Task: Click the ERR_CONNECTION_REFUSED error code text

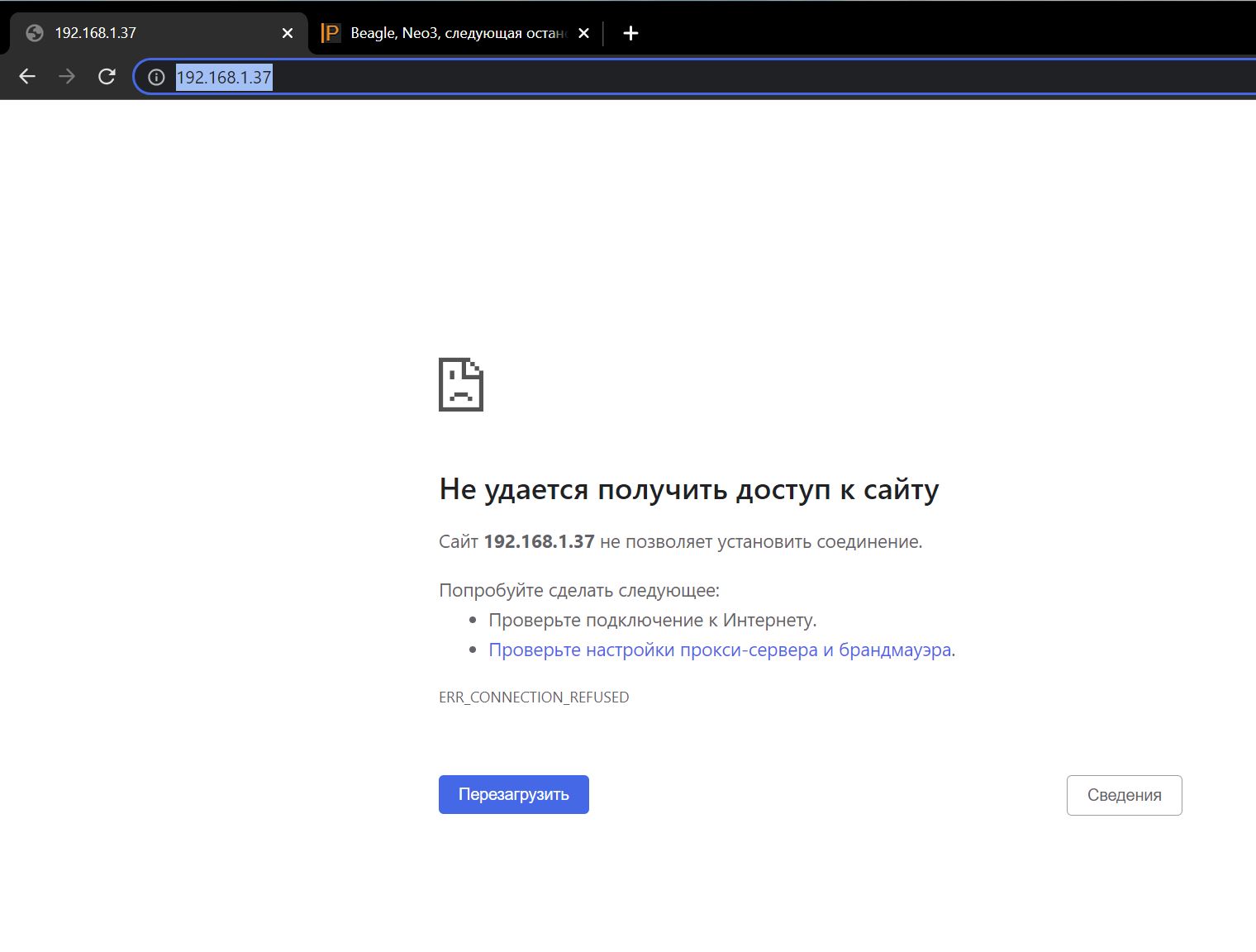Action: point(534,697)
